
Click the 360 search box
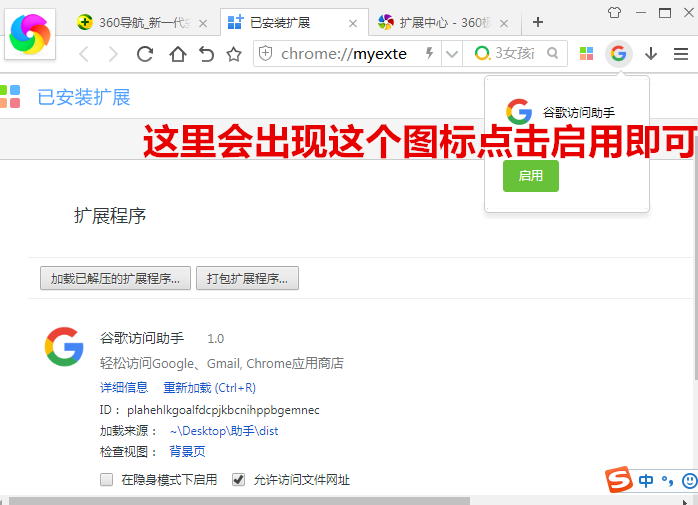coord(514,53)
